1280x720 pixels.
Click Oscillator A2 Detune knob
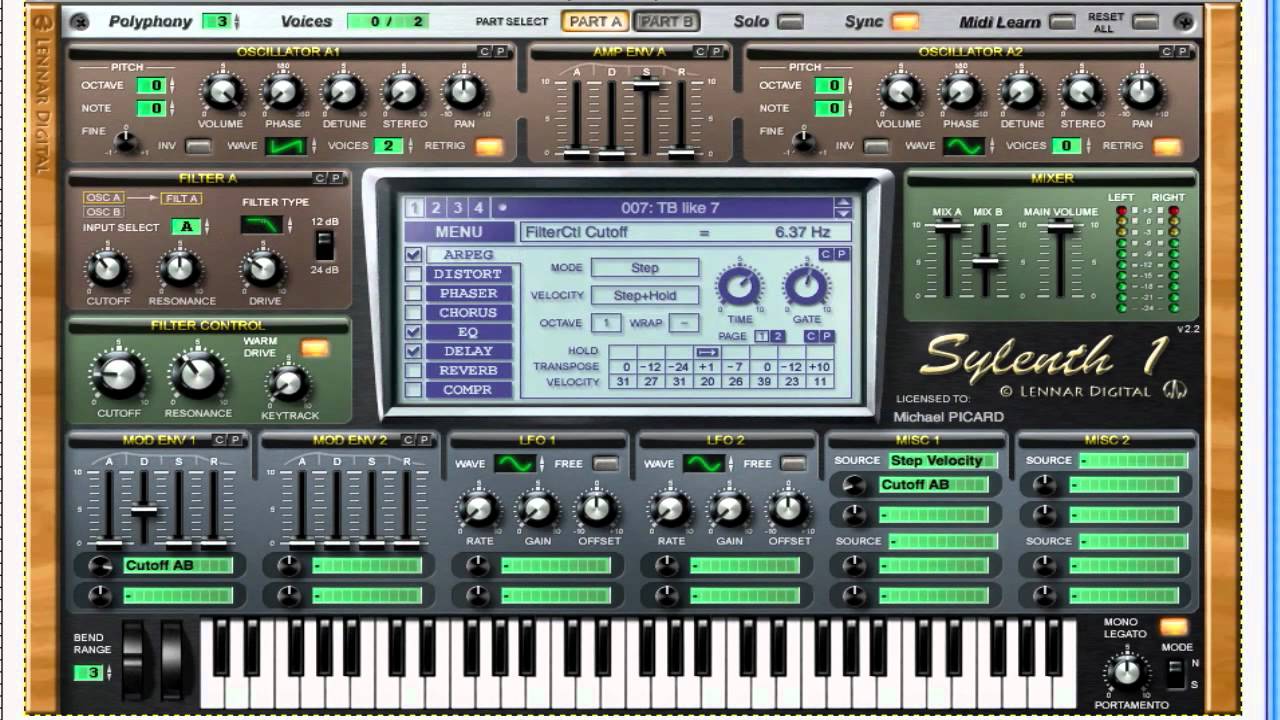tap(1021, 93)
